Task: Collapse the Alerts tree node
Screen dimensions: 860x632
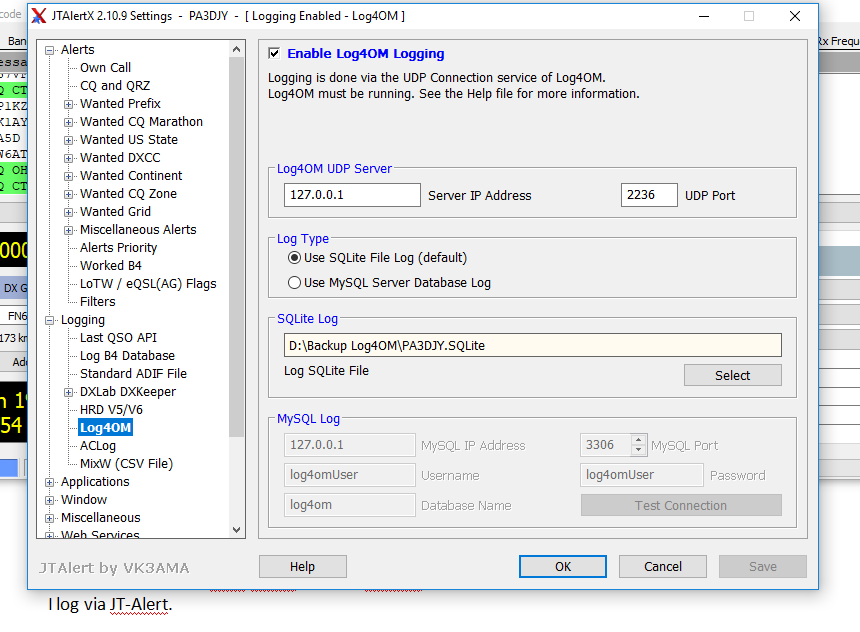Action: click(x=49, y=50)
